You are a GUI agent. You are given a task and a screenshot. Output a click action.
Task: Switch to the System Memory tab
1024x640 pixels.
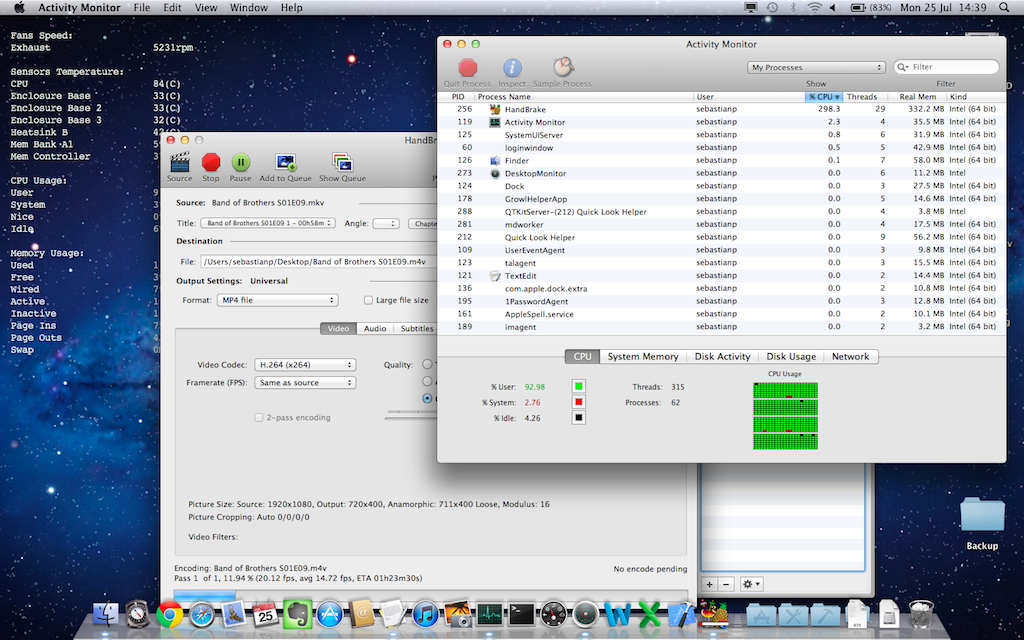tap(643, 357)
